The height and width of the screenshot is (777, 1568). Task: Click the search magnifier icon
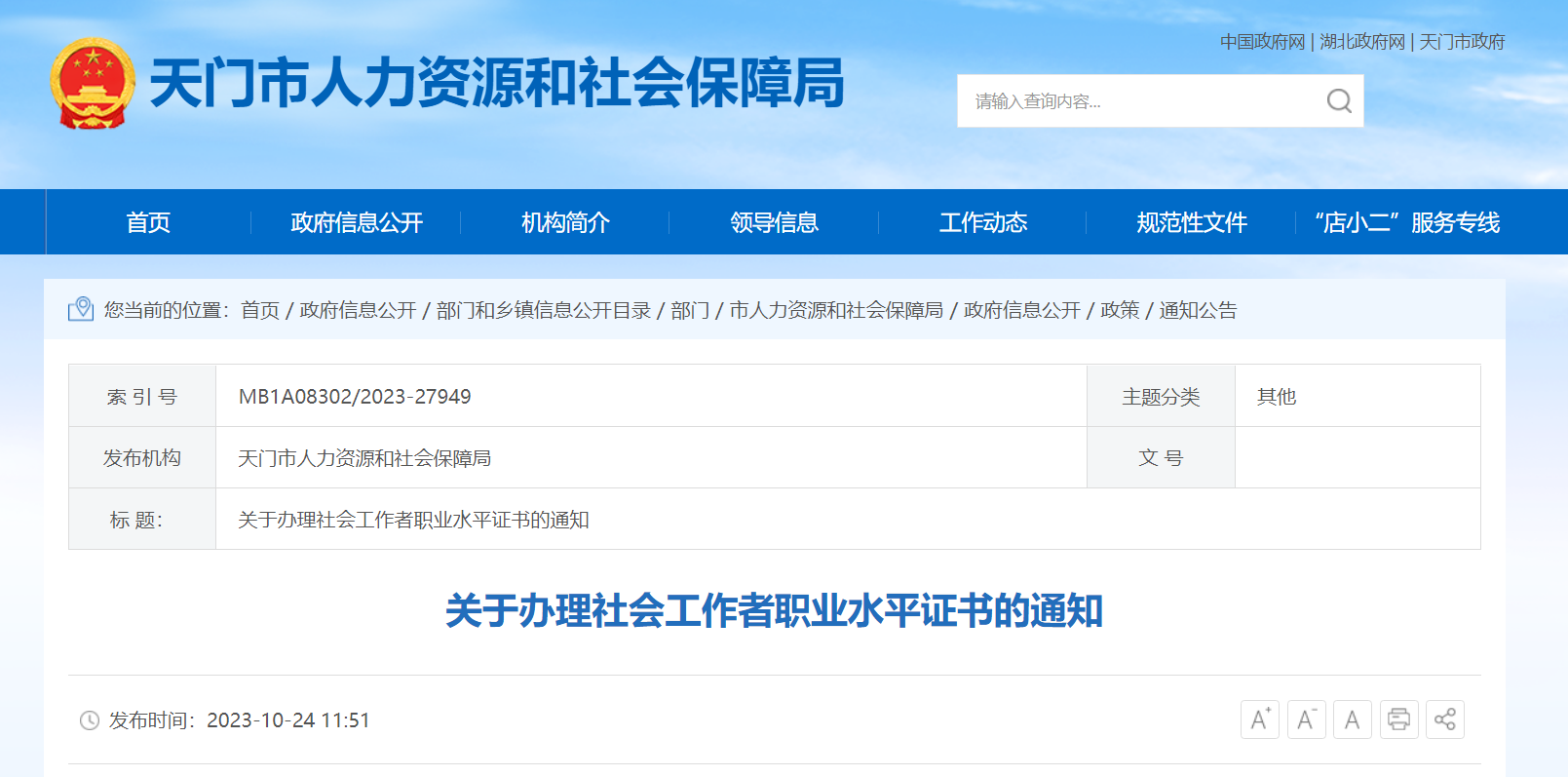(x=1339, y=101)
